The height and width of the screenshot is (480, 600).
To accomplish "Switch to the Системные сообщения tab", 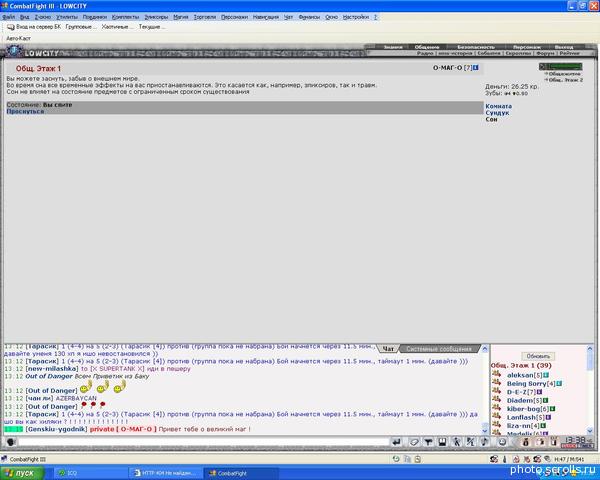I will [439, 349].
